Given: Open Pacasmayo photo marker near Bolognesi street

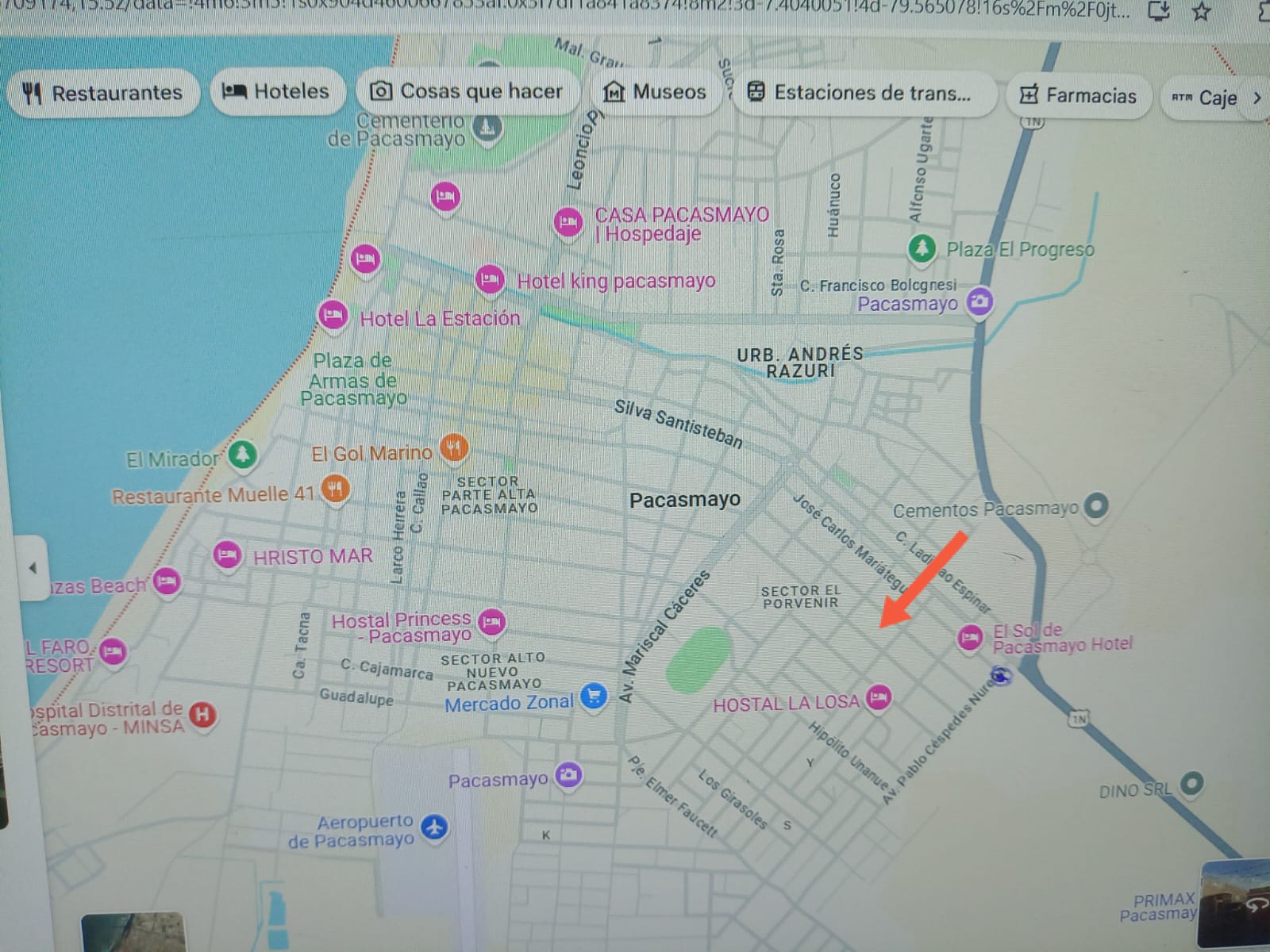Looking at the screenshot, I should [980, 302].
